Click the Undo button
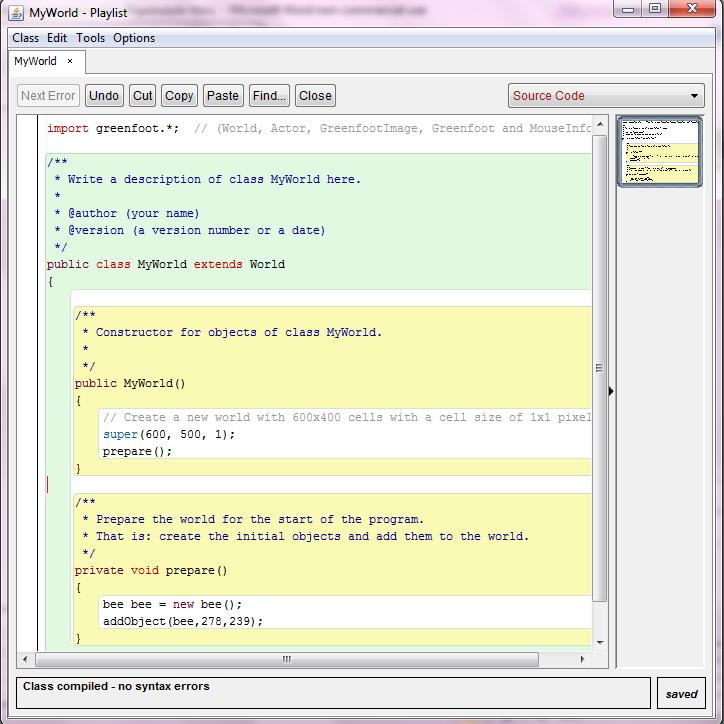The width and height of the screenshot is (724, 724). coord(104,96)
